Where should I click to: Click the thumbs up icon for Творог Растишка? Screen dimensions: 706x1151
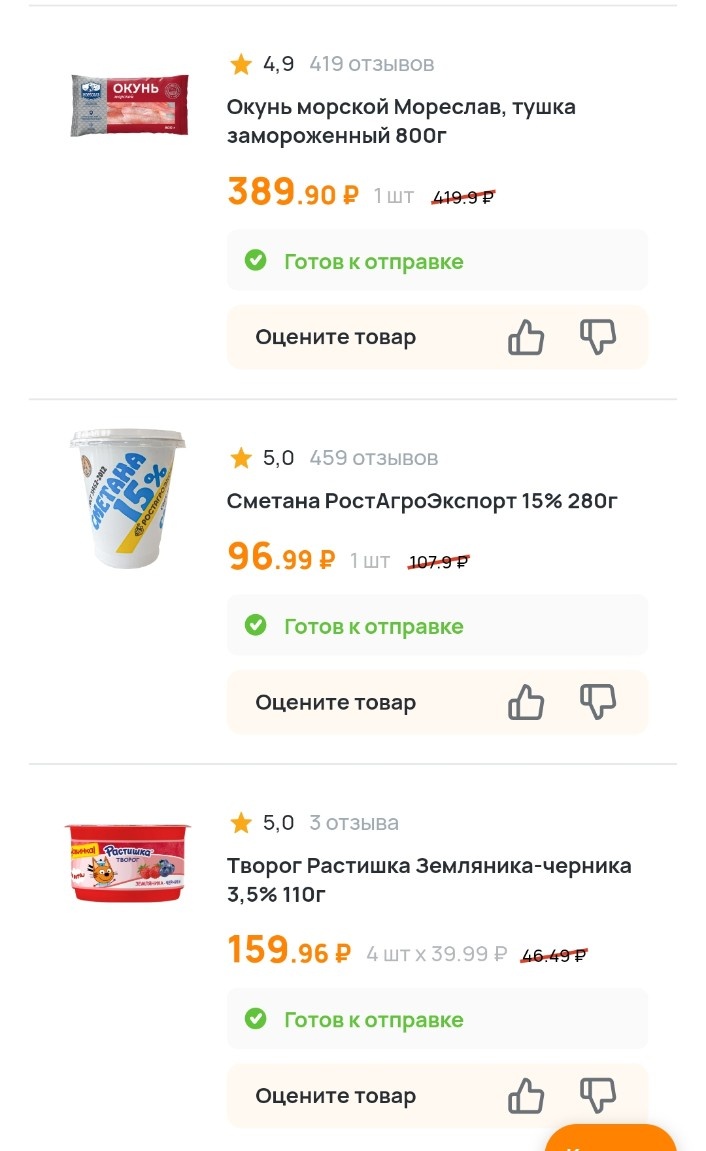click(x=525, y=1096)
